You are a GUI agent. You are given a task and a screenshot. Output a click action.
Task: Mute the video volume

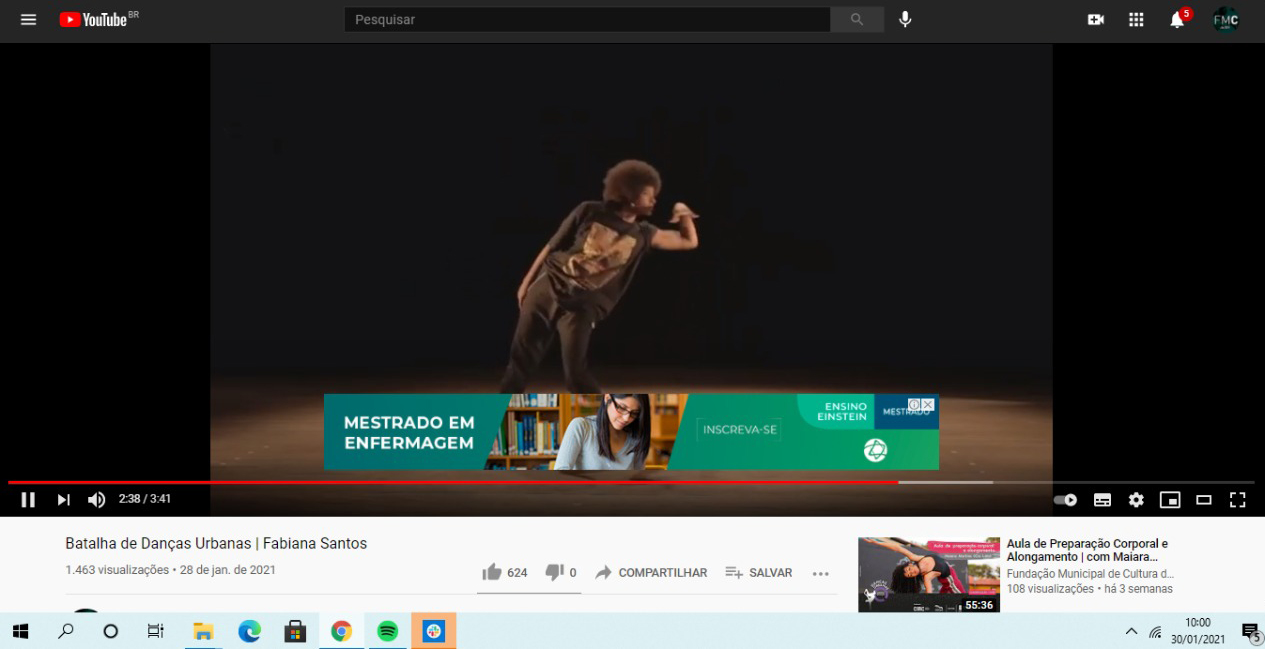tap(96, 499)
